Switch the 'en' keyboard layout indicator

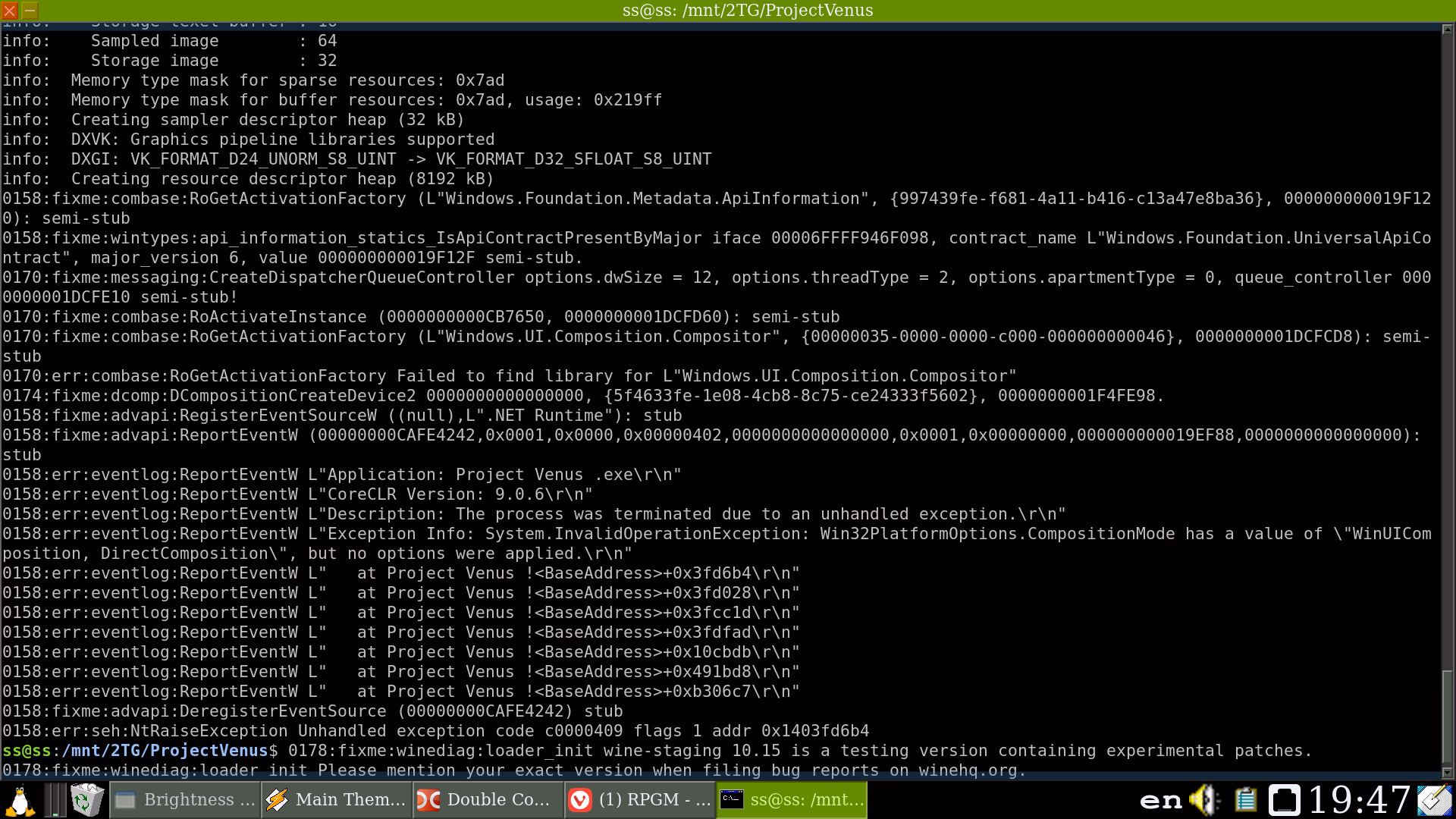pyautogui.click(x=1160, y=800)
